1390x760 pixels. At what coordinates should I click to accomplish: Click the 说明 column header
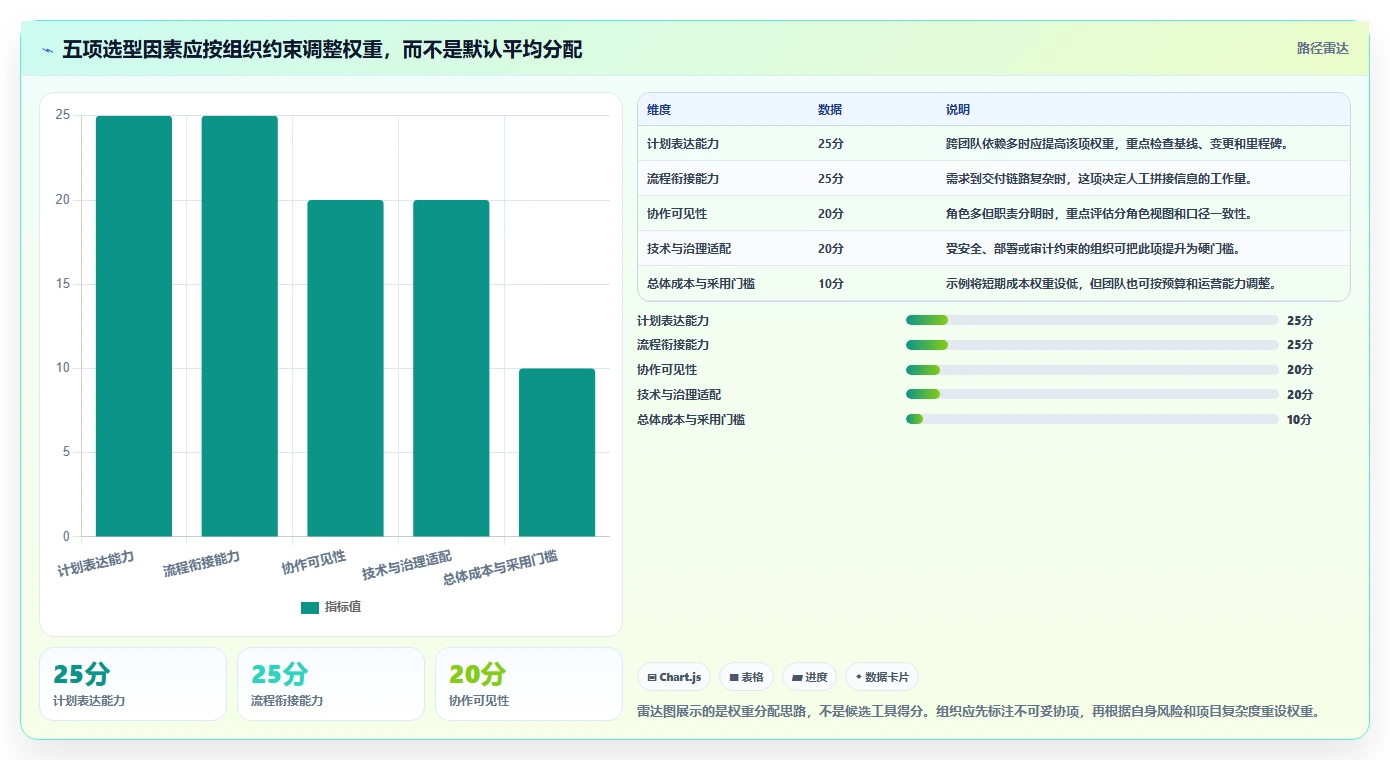tap(958, 110)
